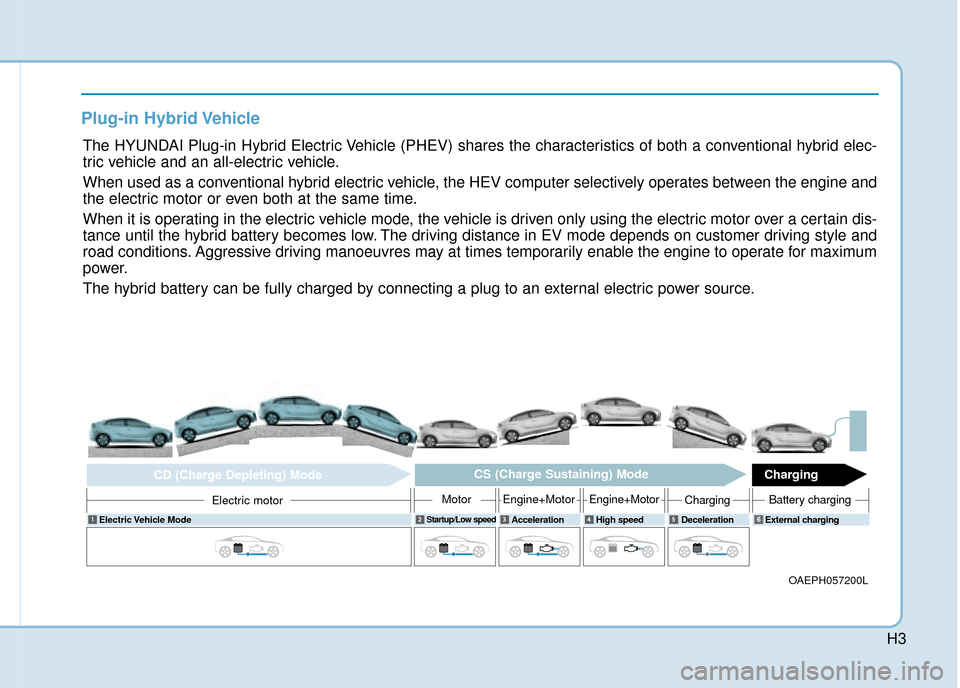Click the number 6 badge icon
This screenshot has width=960, height=688.
[x=759, y=520]
